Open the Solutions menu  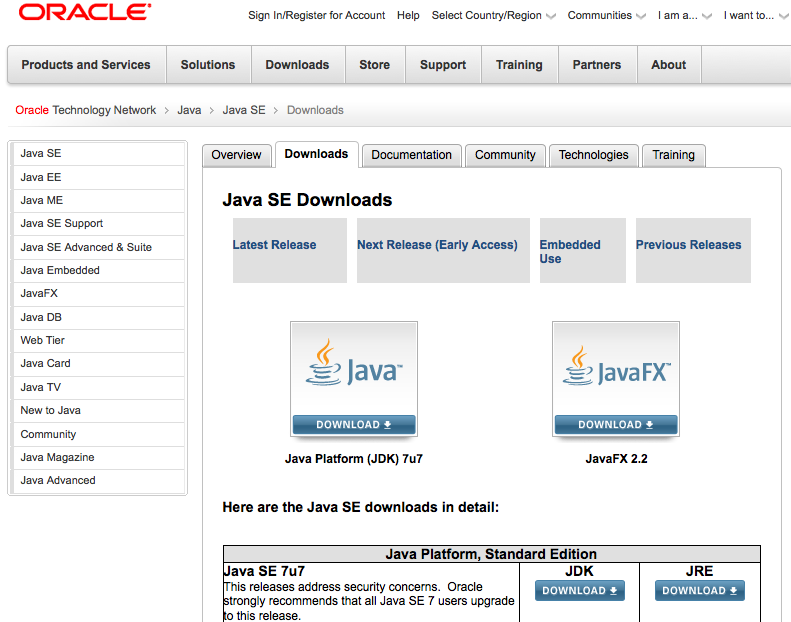[208, 65]
